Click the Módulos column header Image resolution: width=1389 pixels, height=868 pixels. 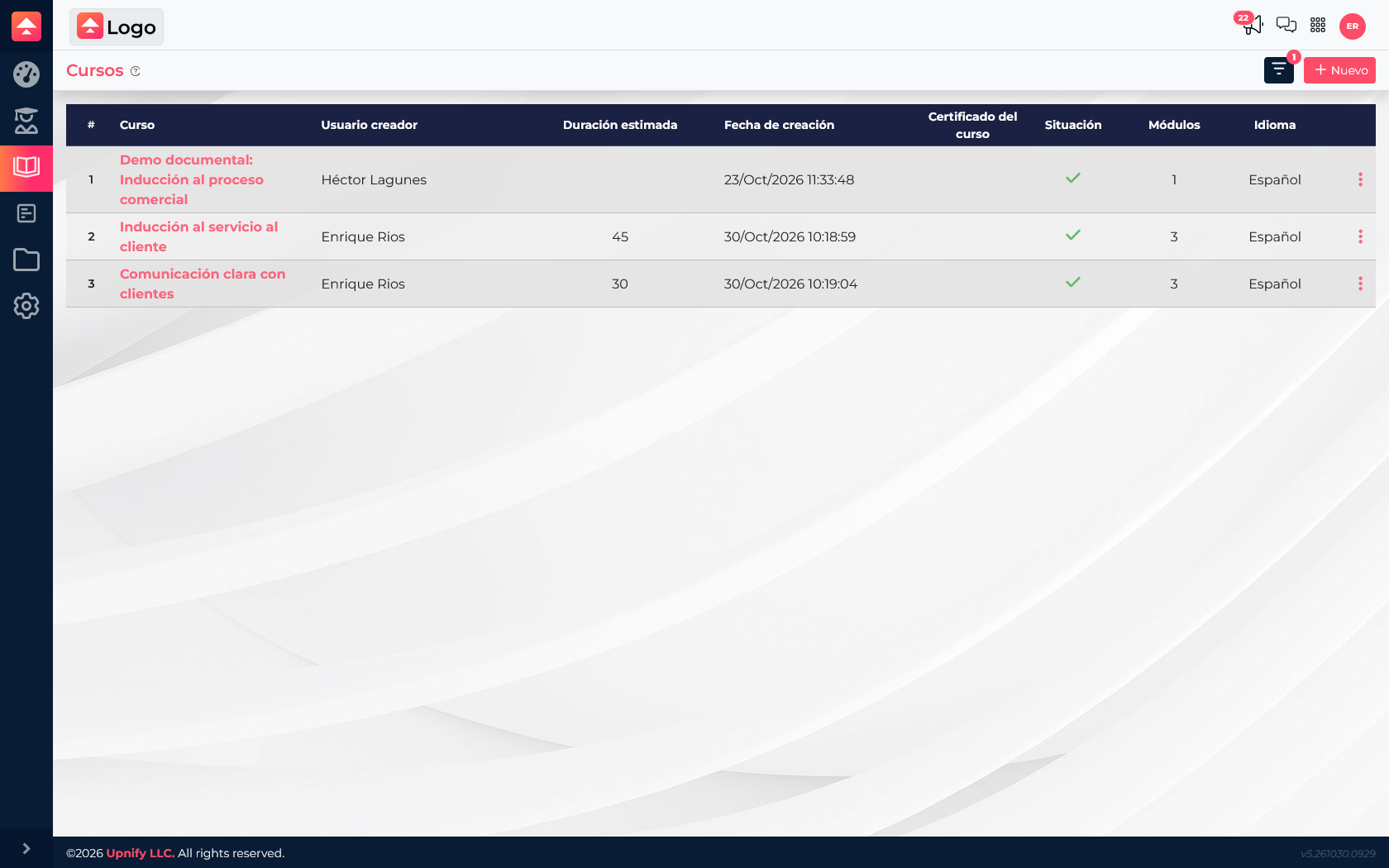coord(1174,125)
